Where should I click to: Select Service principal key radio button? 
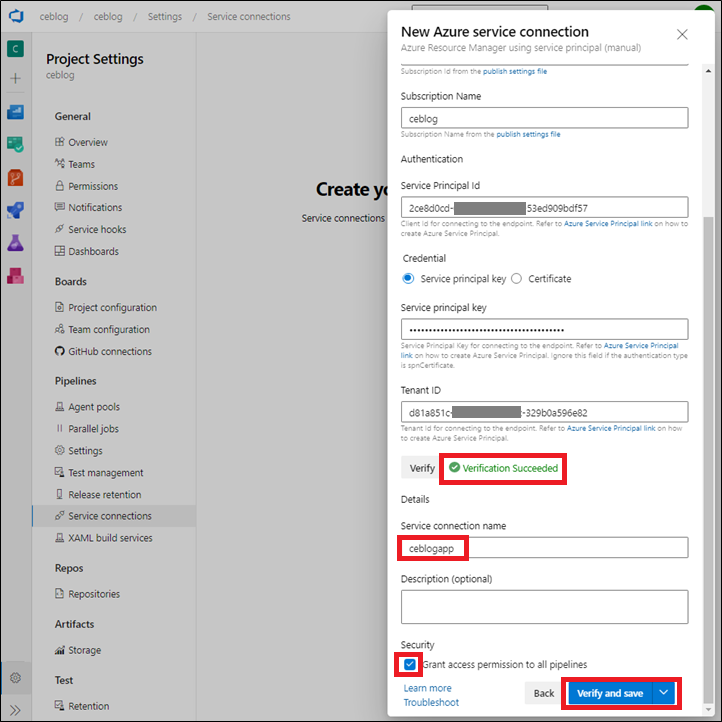click(x=408, y=279)
